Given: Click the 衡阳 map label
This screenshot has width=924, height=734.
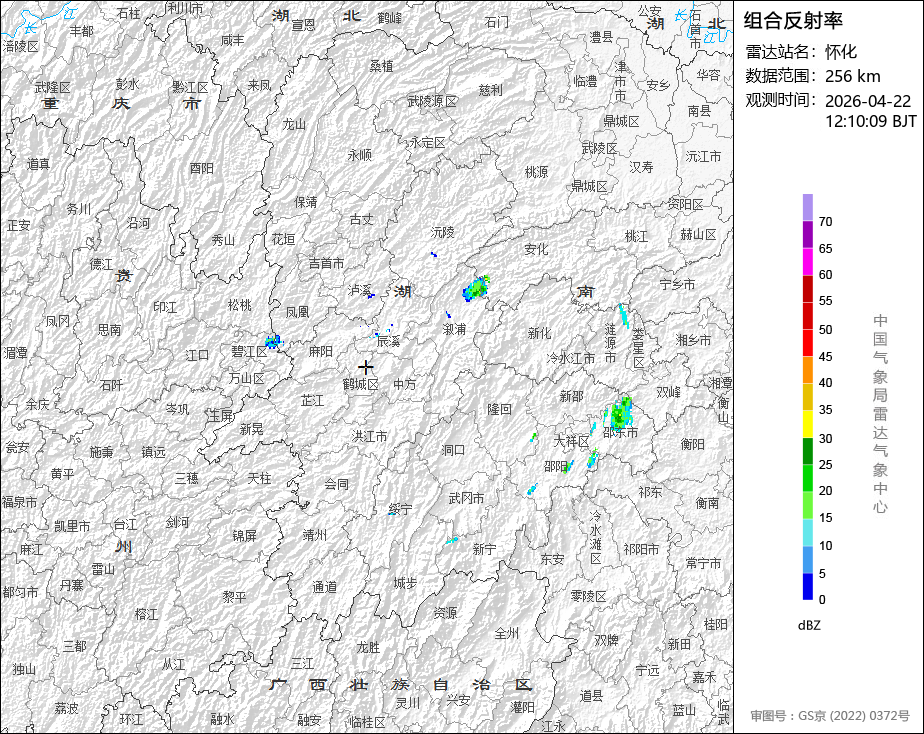Looking at the screenshot, I should tap(692, 444).
